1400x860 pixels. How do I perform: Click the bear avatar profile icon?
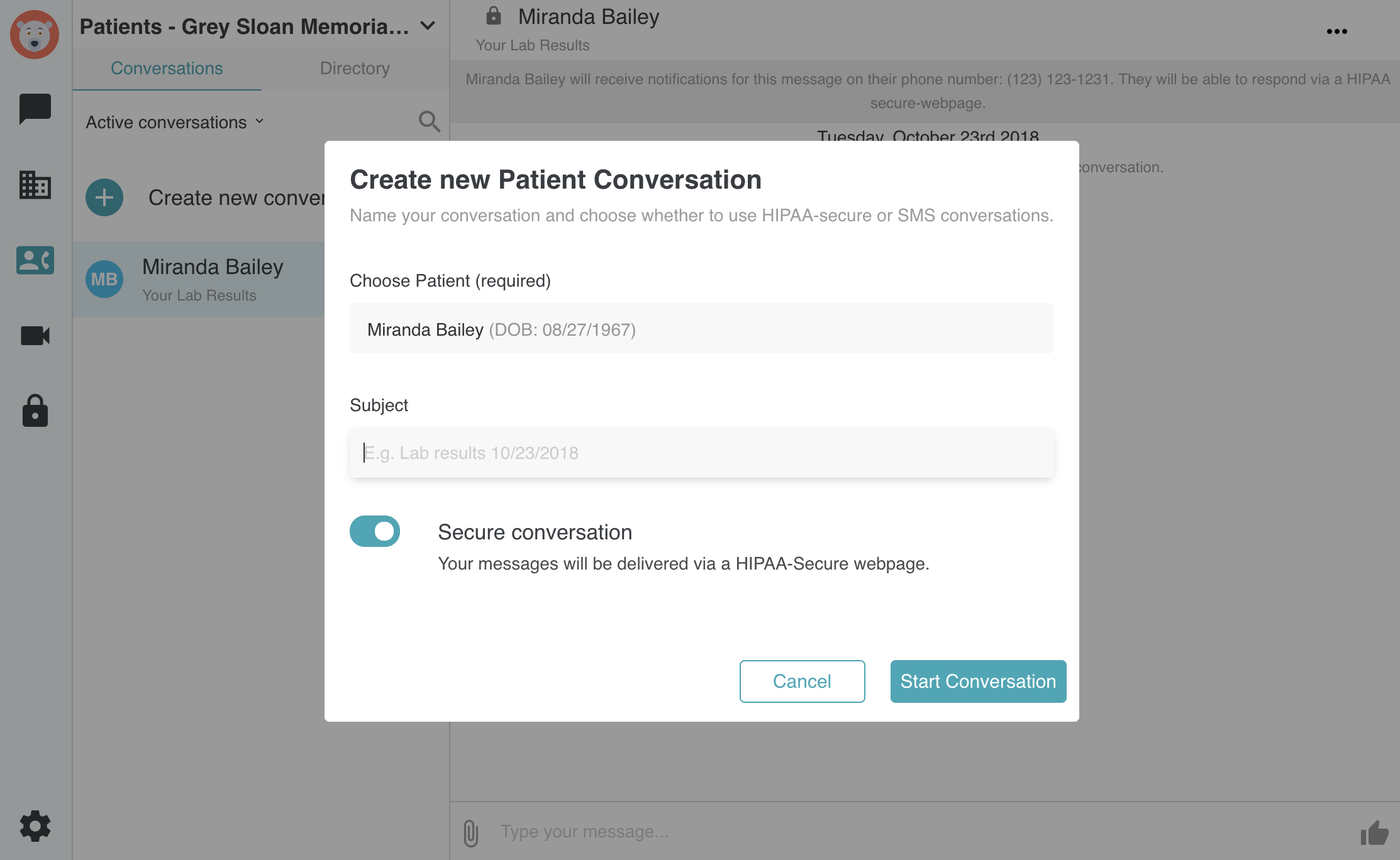click(x=35, y=35)
